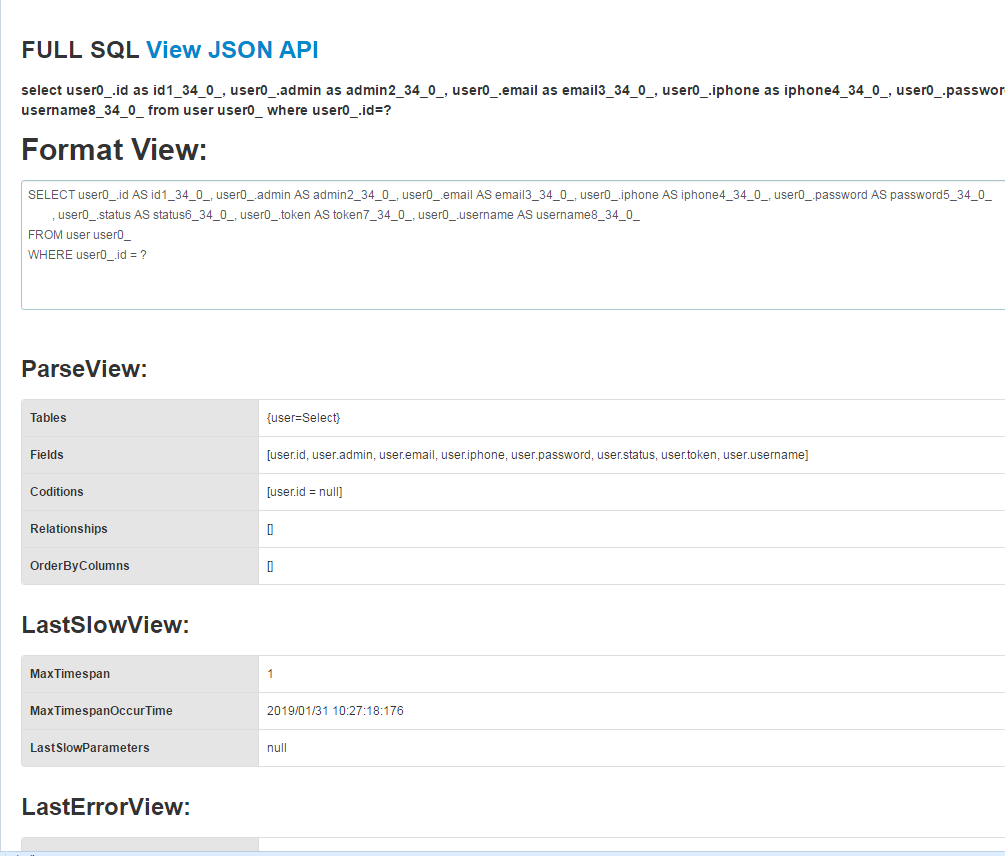
Task: Click the [user.id = null] value
Action: 304,492
